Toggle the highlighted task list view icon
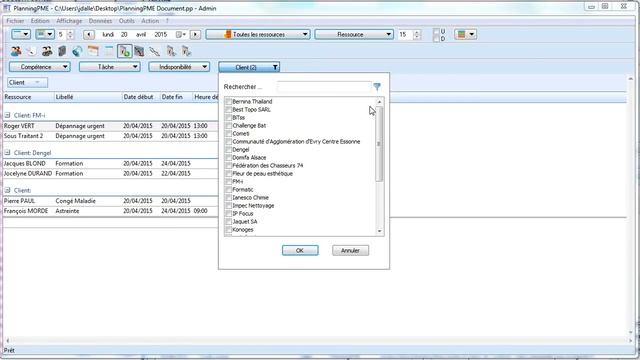The image size is (640, 360). tap(124, 51)
